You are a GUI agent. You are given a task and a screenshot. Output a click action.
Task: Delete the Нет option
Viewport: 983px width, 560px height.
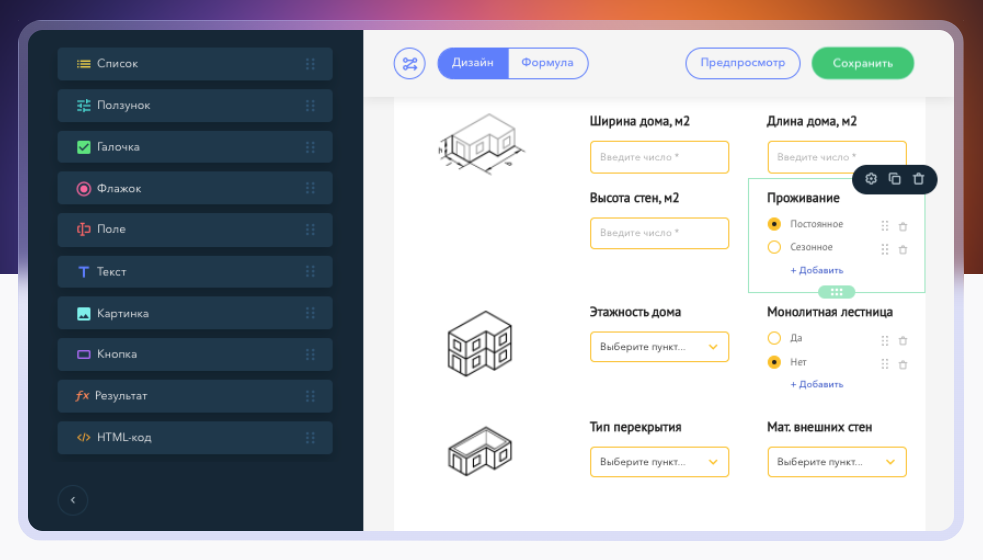pos(903,364)
